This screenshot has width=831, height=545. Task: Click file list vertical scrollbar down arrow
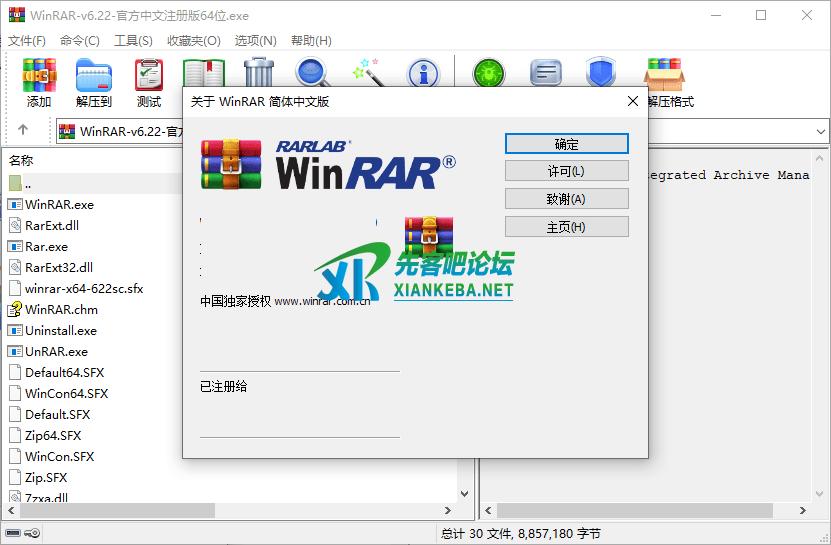464,494
